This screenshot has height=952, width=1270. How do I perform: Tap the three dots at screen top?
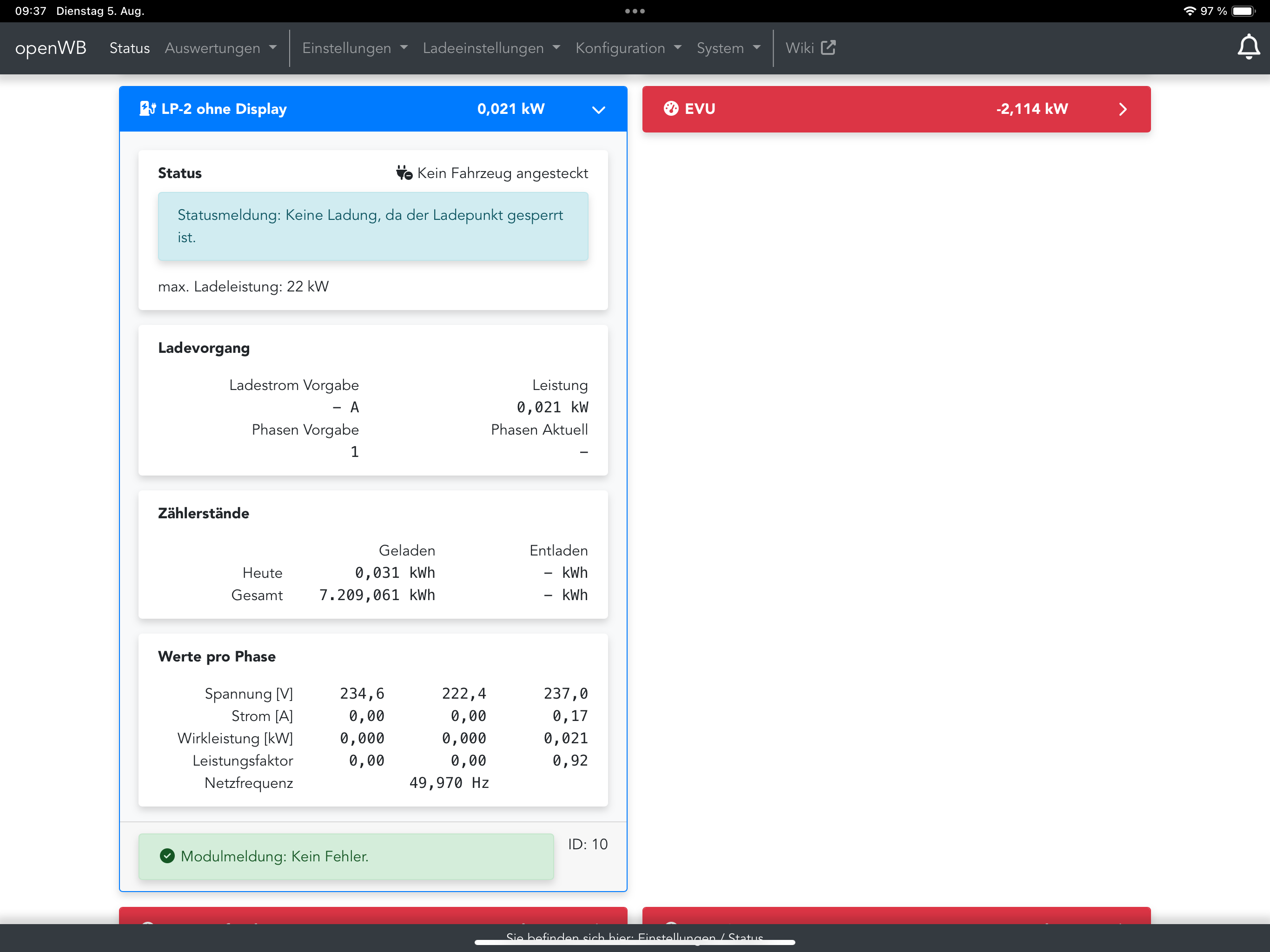[635, 11]
